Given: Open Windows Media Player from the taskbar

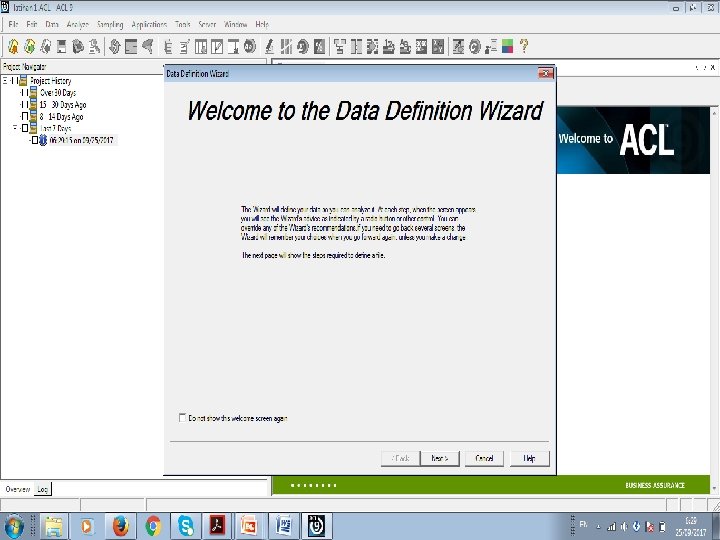Looking at the screenshot, I should pos(87,526).
